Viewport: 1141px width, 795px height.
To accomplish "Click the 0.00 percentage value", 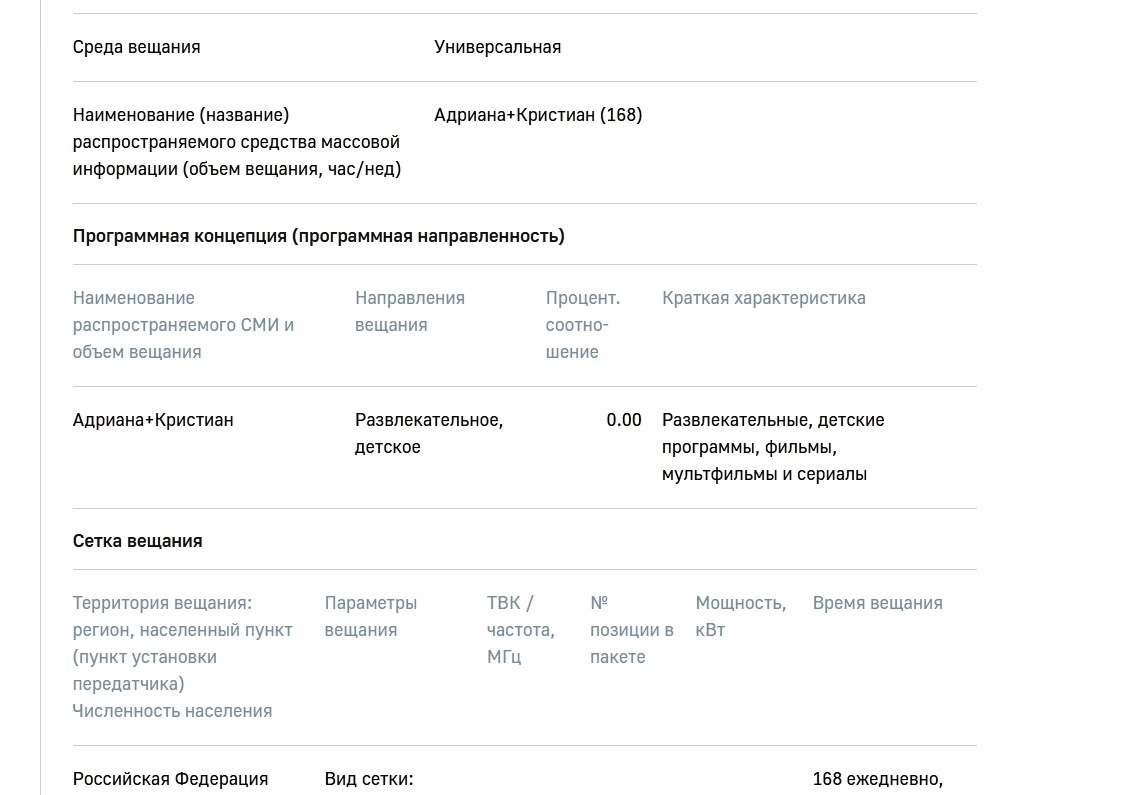I will (624, 420).
